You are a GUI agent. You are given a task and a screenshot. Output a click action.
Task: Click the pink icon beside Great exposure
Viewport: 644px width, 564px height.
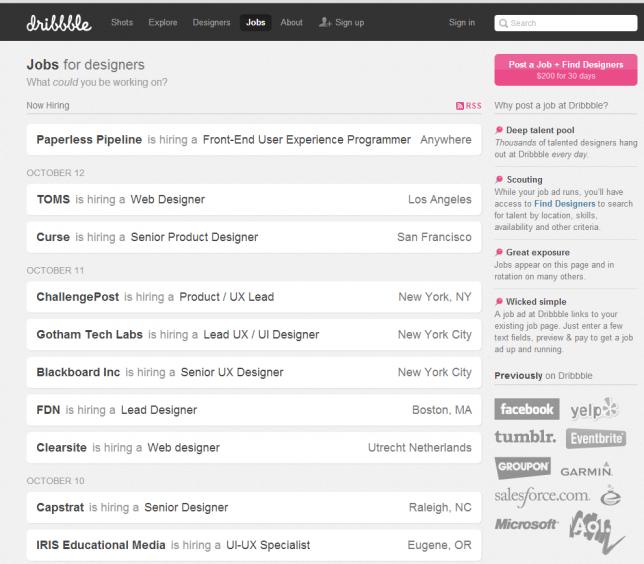tap(499, 252)
